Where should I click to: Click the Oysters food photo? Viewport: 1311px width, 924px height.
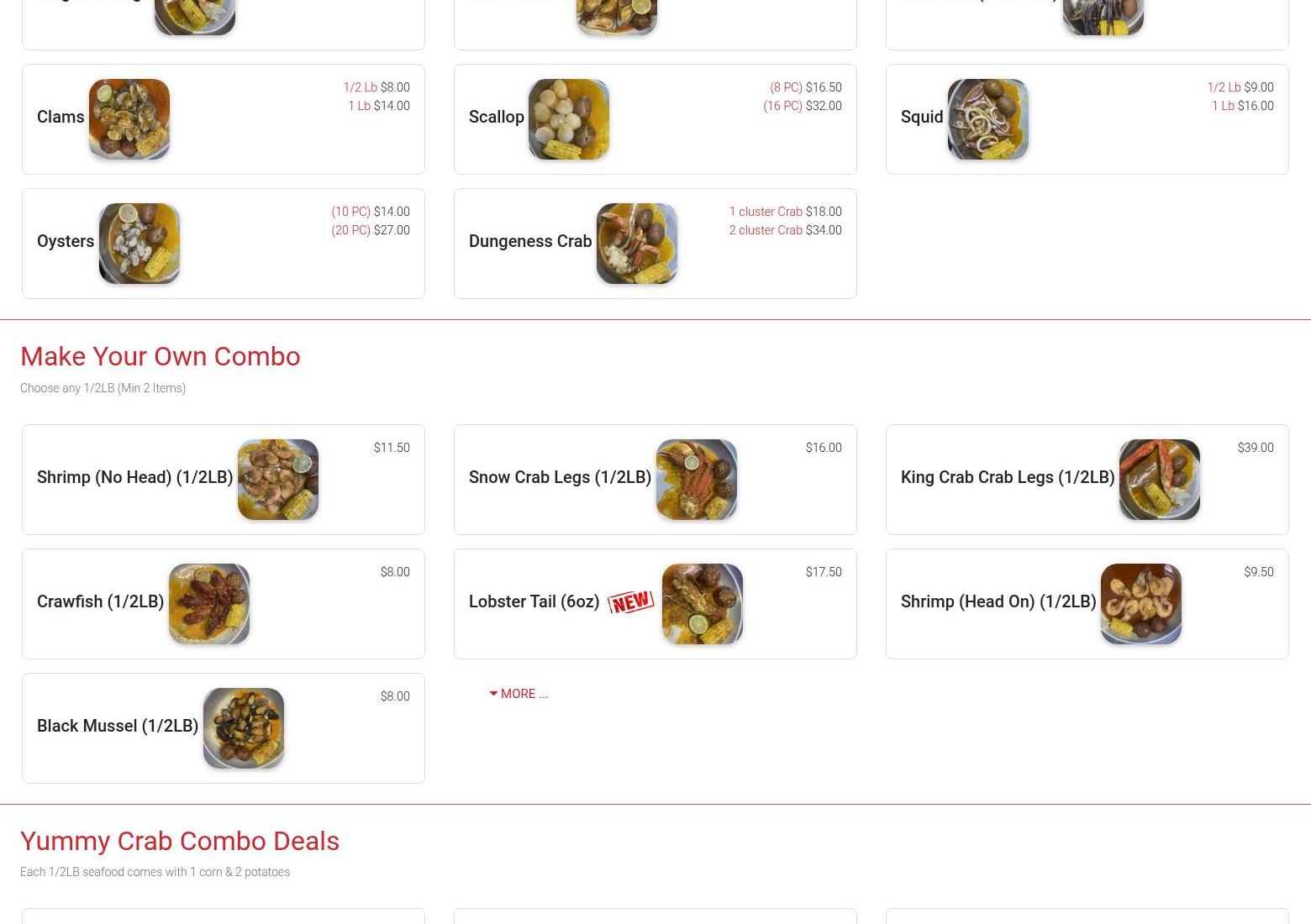(x=140, y=244)
